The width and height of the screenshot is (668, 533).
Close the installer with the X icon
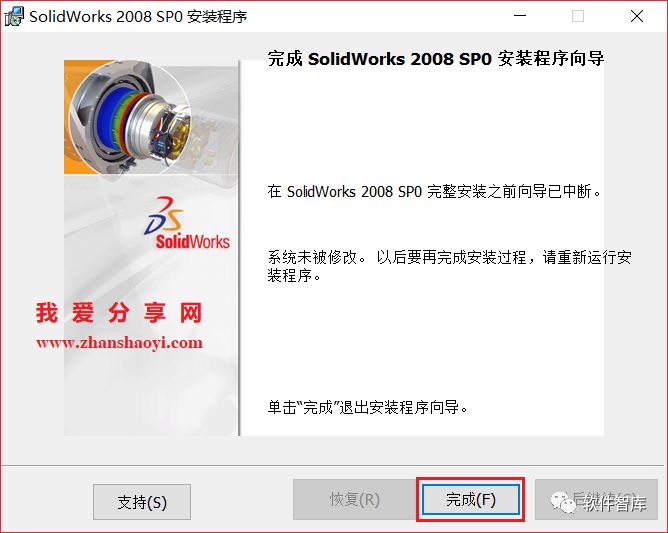pos(637,16)
